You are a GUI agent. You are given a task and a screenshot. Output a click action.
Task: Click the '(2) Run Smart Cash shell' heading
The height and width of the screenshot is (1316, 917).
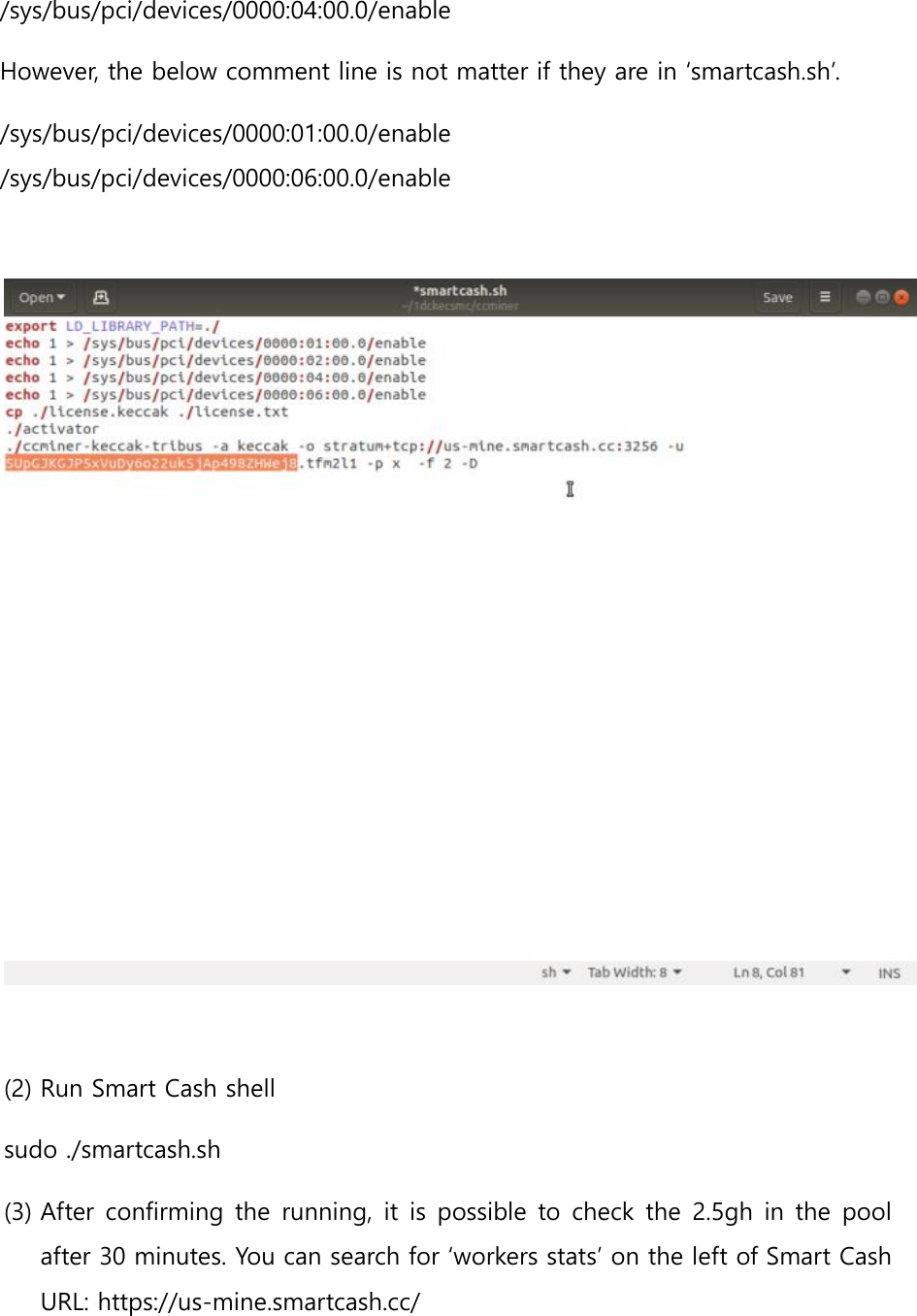140,1089
